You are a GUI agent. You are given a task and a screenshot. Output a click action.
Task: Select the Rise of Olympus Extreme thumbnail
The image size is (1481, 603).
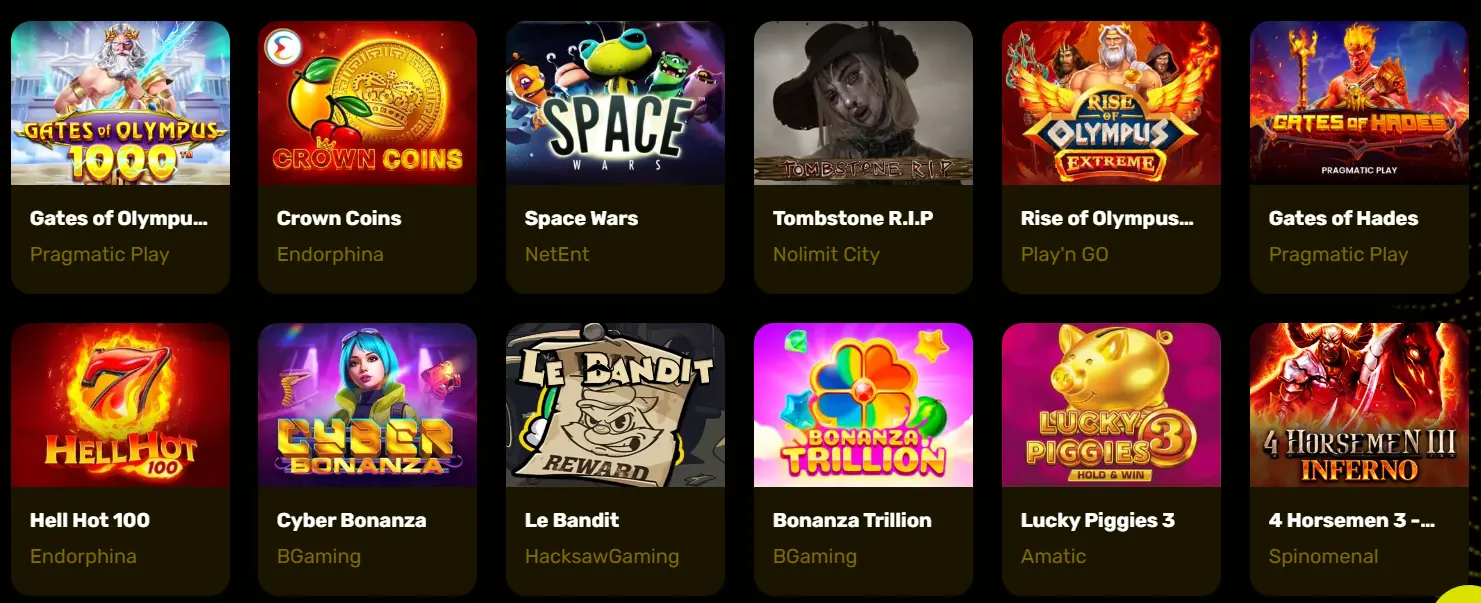[x=1111, y=103]
